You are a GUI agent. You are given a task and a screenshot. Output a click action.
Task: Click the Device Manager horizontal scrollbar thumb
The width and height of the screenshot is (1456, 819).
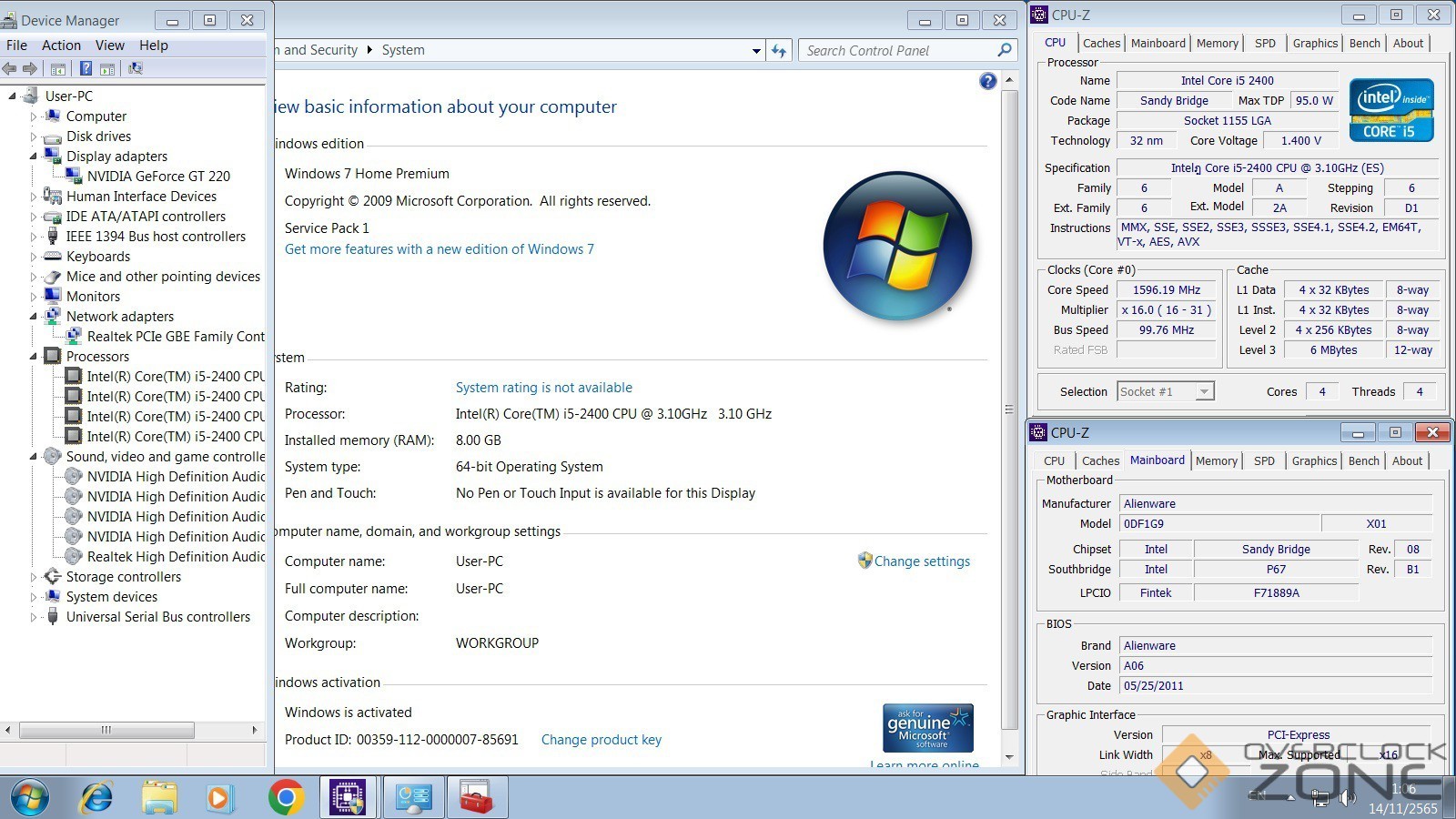(106, 730)
